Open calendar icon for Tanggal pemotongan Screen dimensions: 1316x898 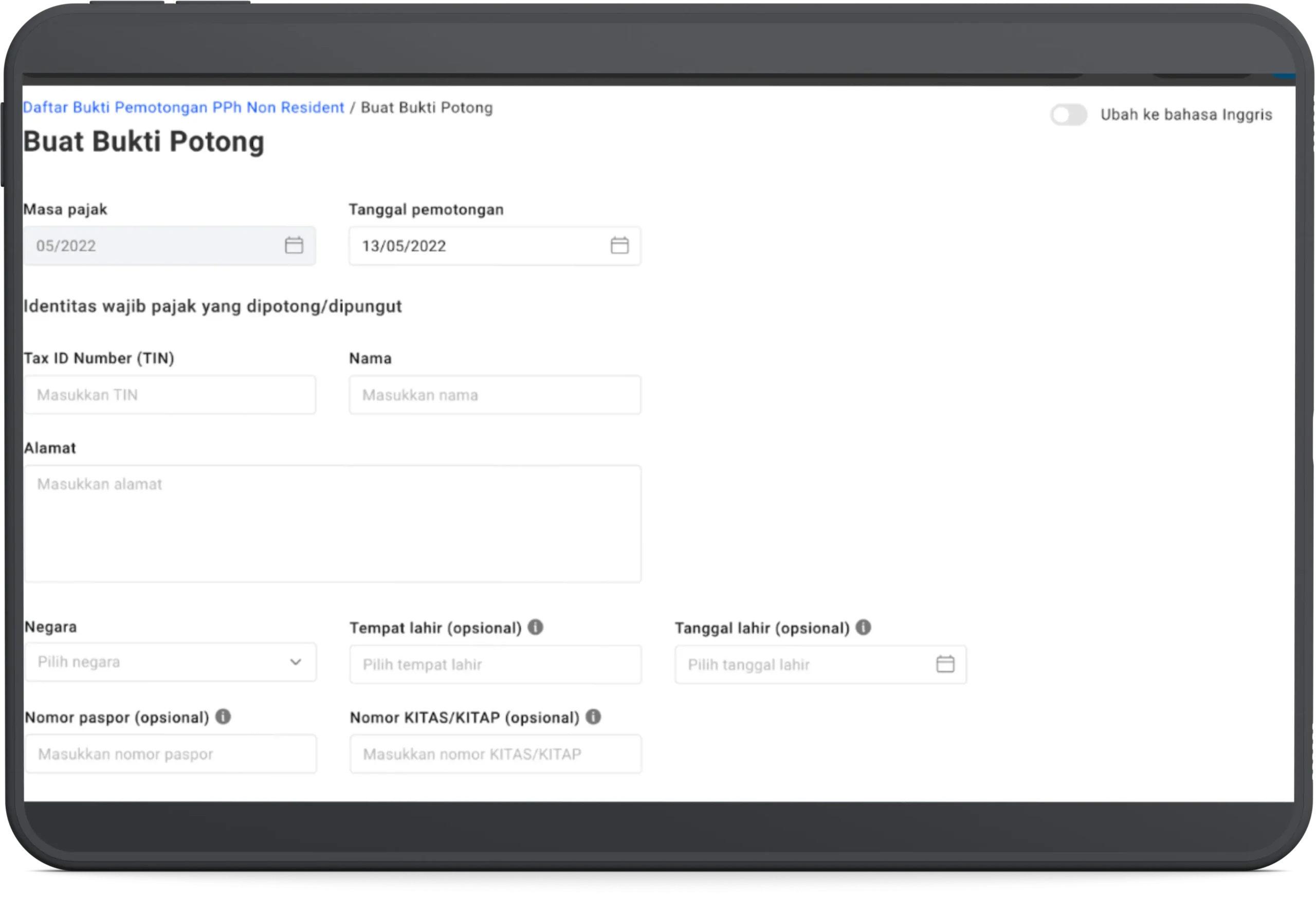619,245
